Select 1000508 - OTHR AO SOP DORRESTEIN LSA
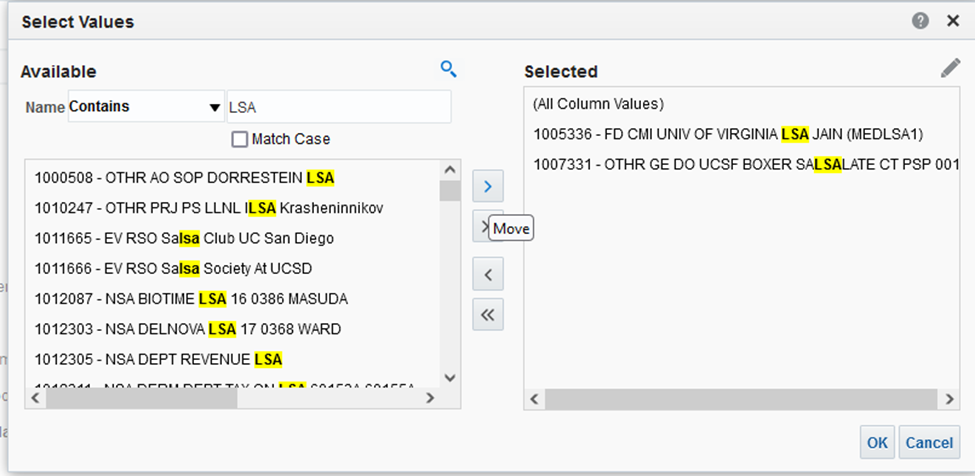This screenshot has height=476, width=975. point(185,178)
